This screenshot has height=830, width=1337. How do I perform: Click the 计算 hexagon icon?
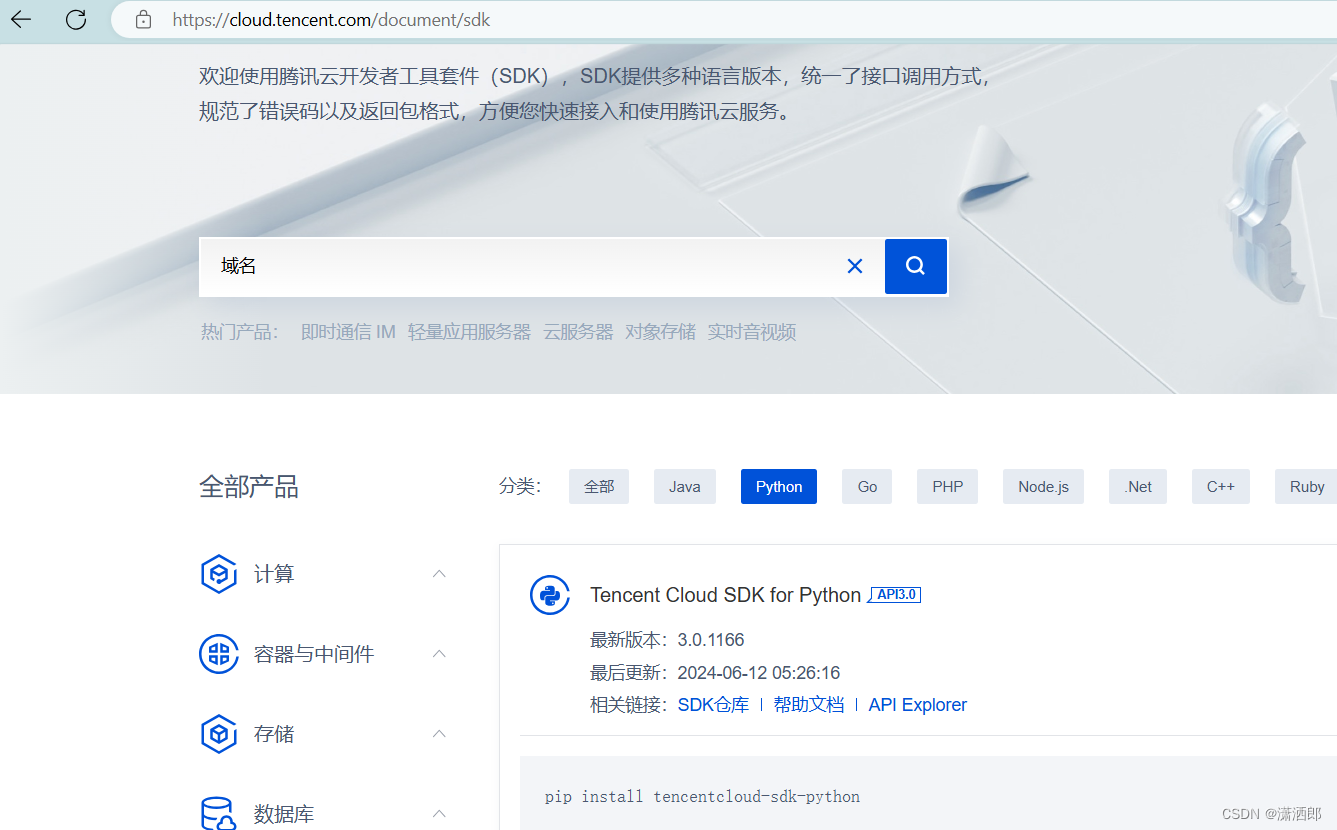click(x=219, y=574)
